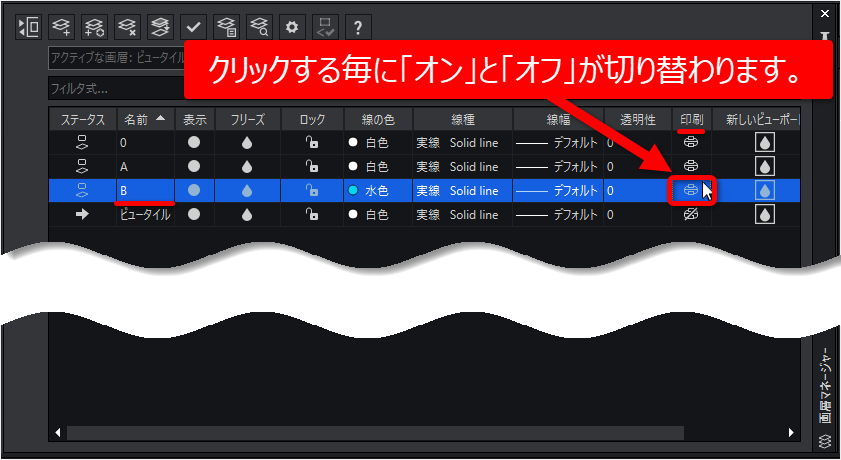The image size is (841, 460).
Task: Click the merge layers icon
Action: 160,27
